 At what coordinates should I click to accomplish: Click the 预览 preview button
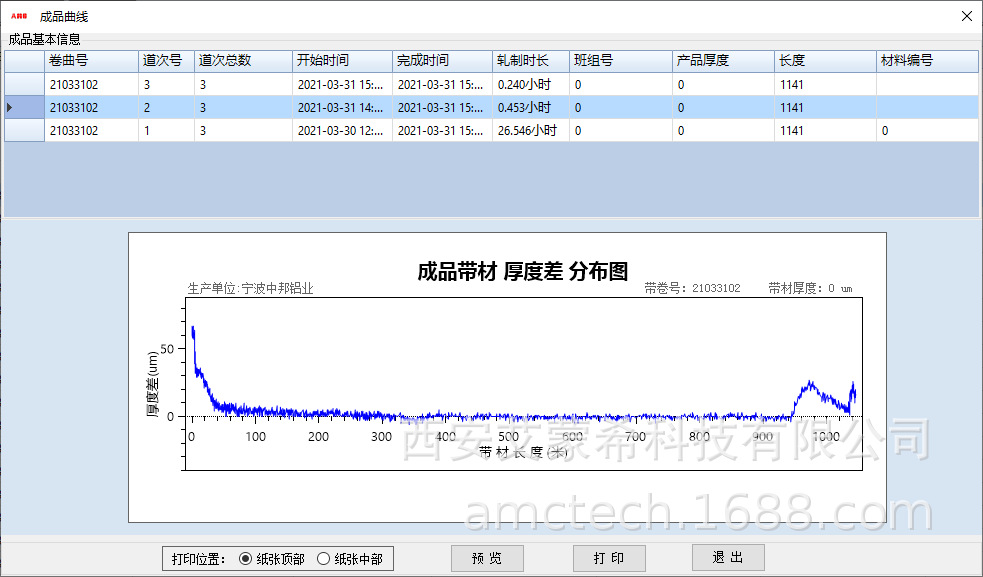point(487,558)
